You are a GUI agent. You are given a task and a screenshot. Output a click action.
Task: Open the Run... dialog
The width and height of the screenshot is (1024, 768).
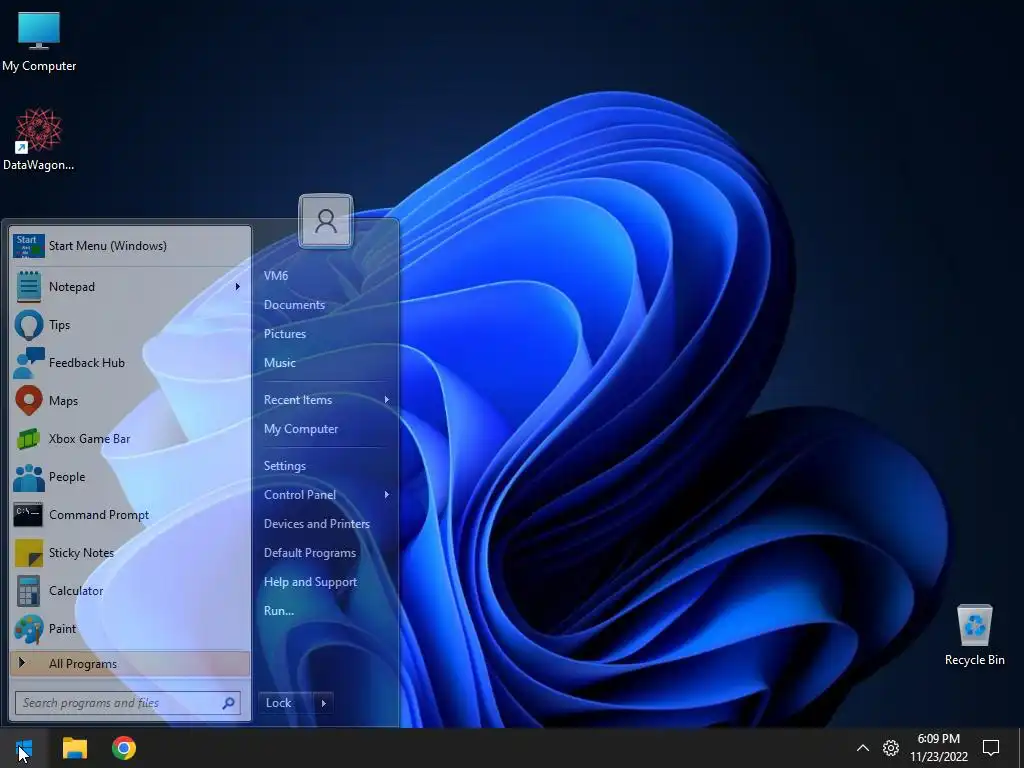(x=279, y=611)
